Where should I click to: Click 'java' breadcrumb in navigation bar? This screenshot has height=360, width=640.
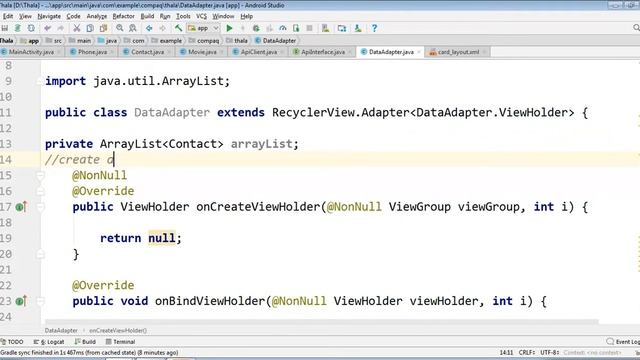click(x=108, y=41)
